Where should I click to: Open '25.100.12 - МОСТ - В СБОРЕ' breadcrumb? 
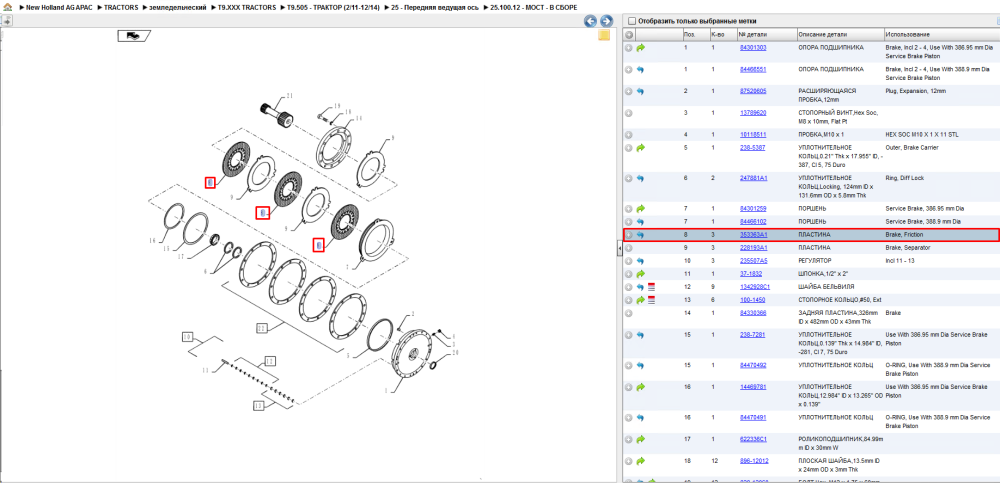(x=533, y=7)
